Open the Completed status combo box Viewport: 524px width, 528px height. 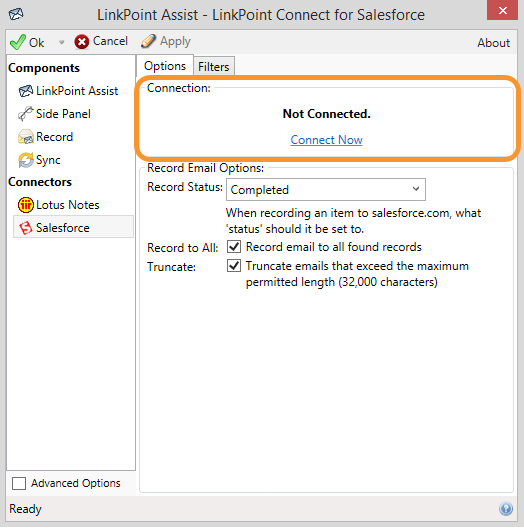click(x=326, y=190)
